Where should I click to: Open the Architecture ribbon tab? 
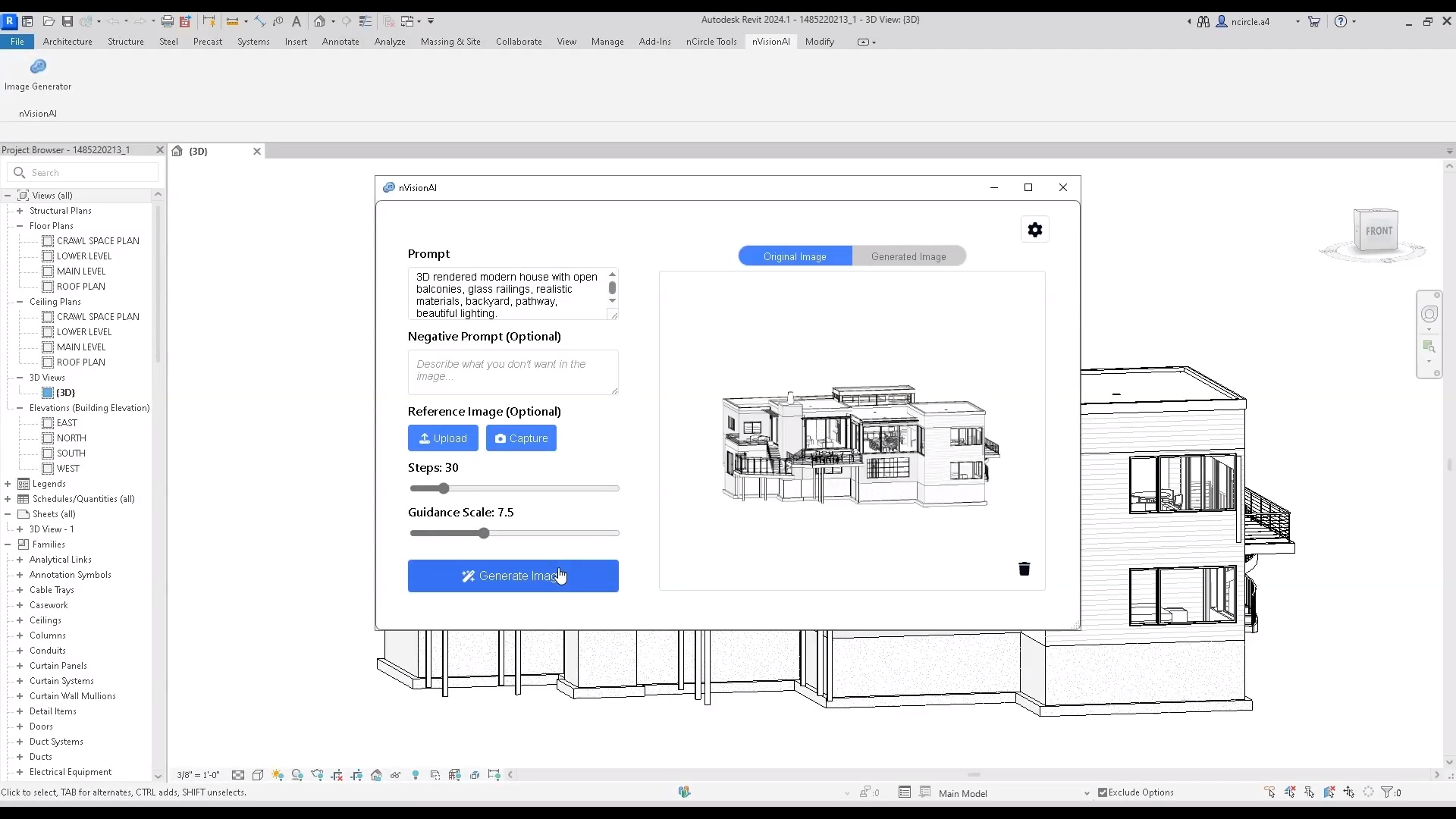[67, 42]
